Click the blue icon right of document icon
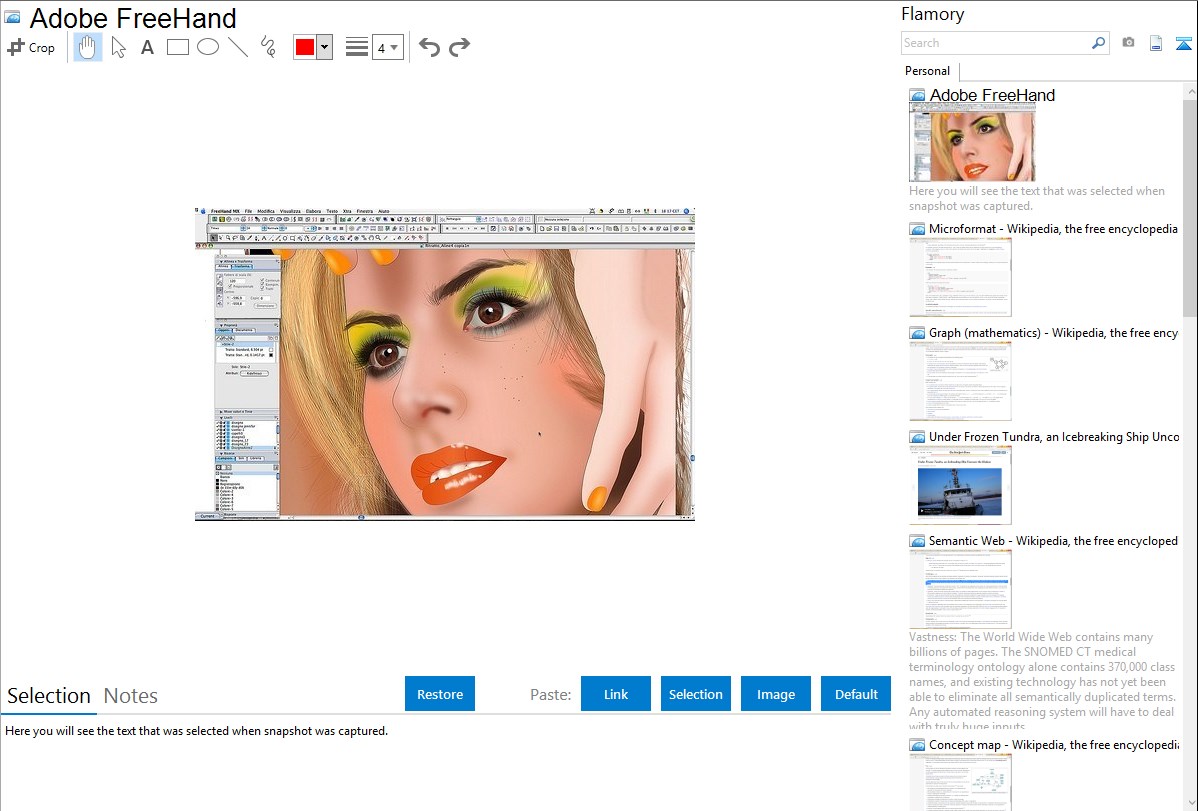The height and width of the screenshot is (811, 1198). coord(1183,43)
